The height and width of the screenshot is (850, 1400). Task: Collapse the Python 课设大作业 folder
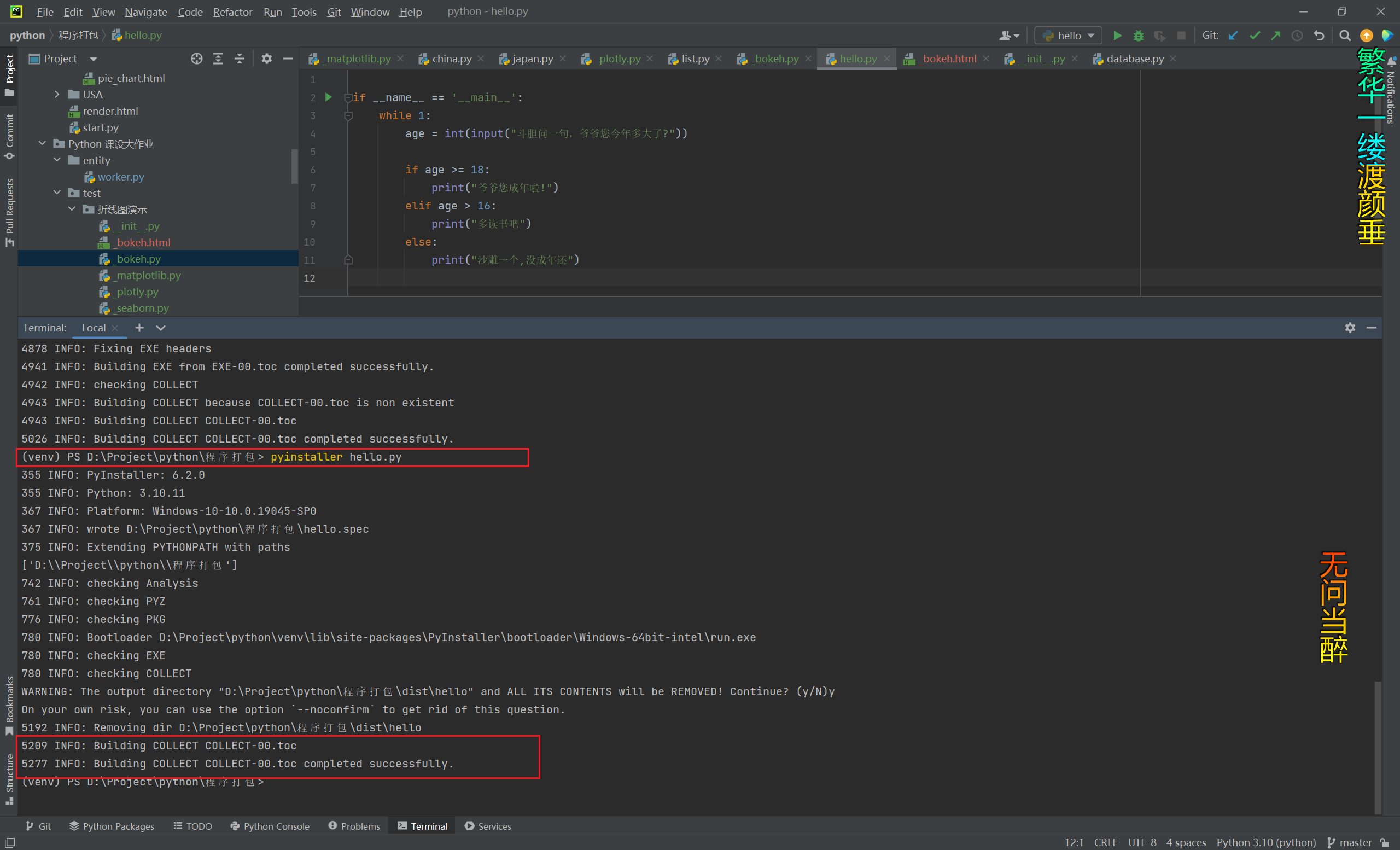[x=42, y=144]
